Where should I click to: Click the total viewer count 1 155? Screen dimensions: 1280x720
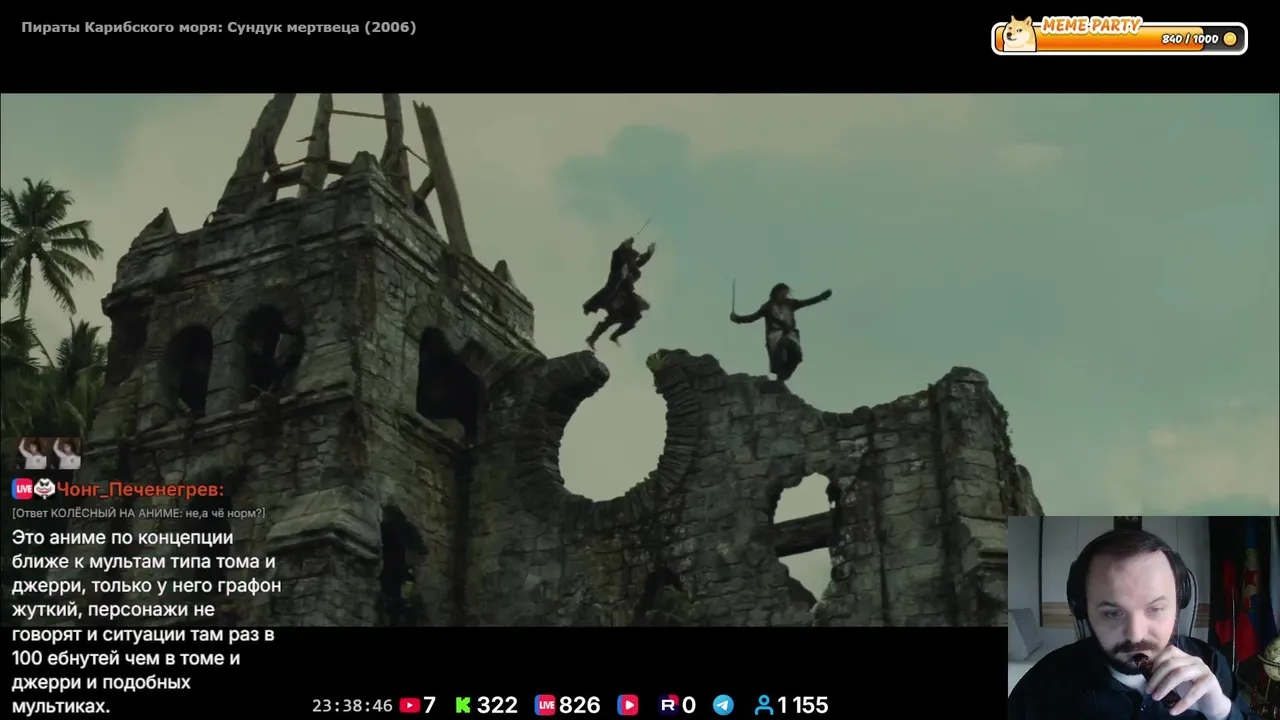click(803, 705)
